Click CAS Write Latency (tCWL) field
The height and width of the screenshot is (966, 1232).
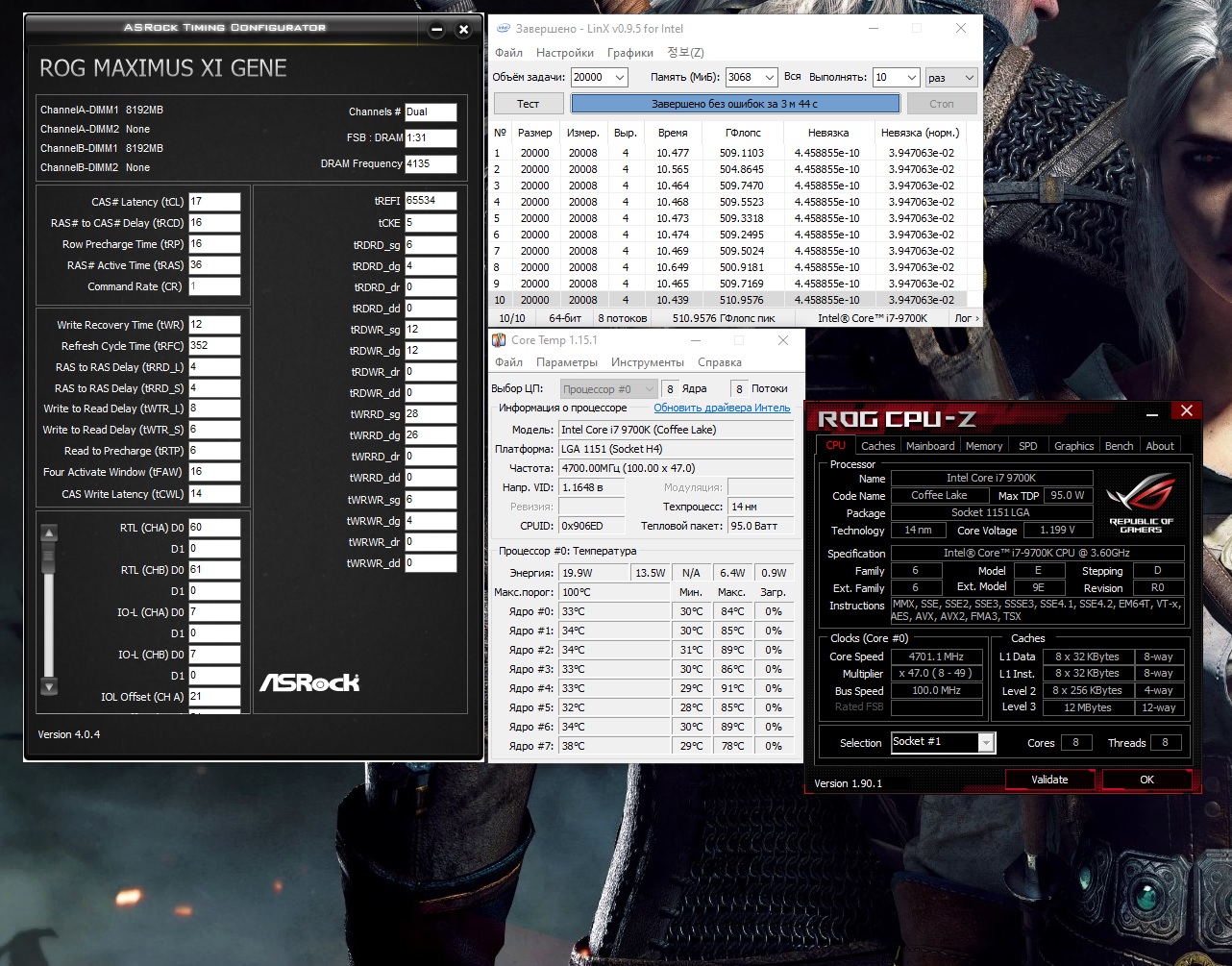(214, 493)
